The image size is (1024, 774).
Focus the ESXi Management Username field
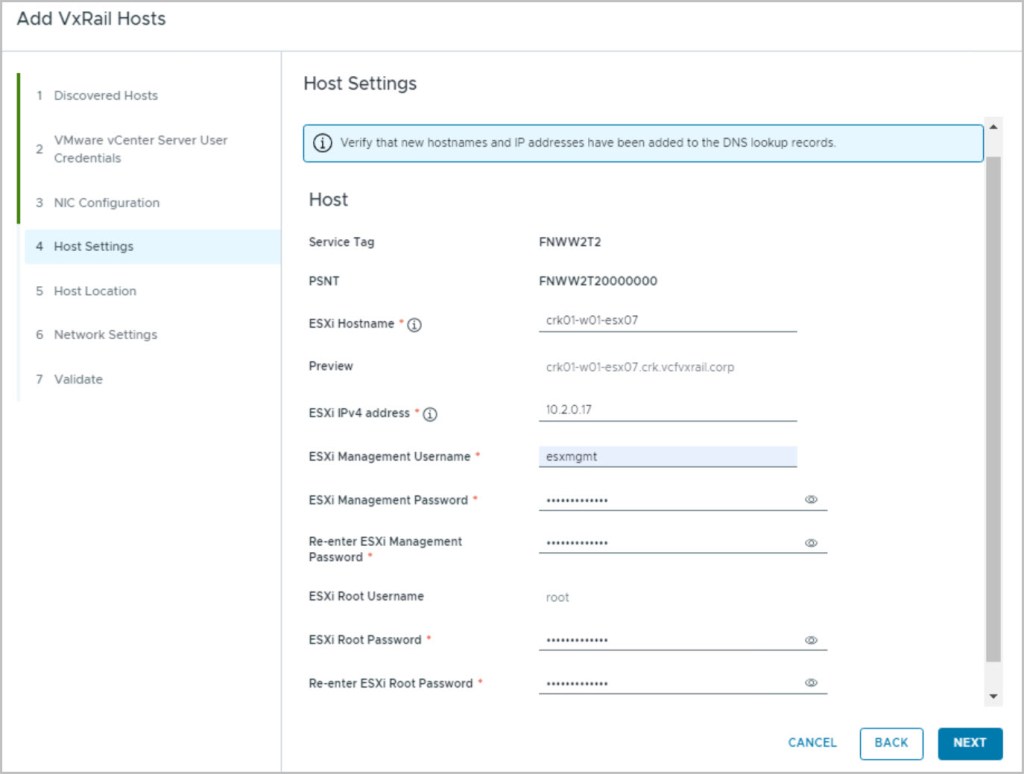point(667,457)
